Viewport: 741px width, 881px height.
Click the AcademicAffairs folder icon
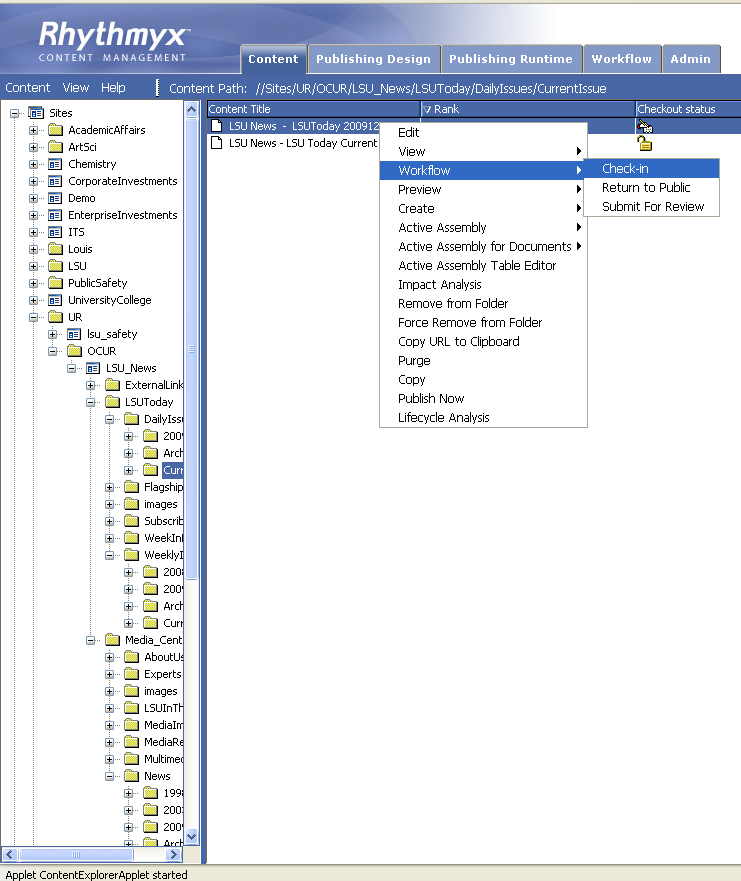click(x=55, y=130)
